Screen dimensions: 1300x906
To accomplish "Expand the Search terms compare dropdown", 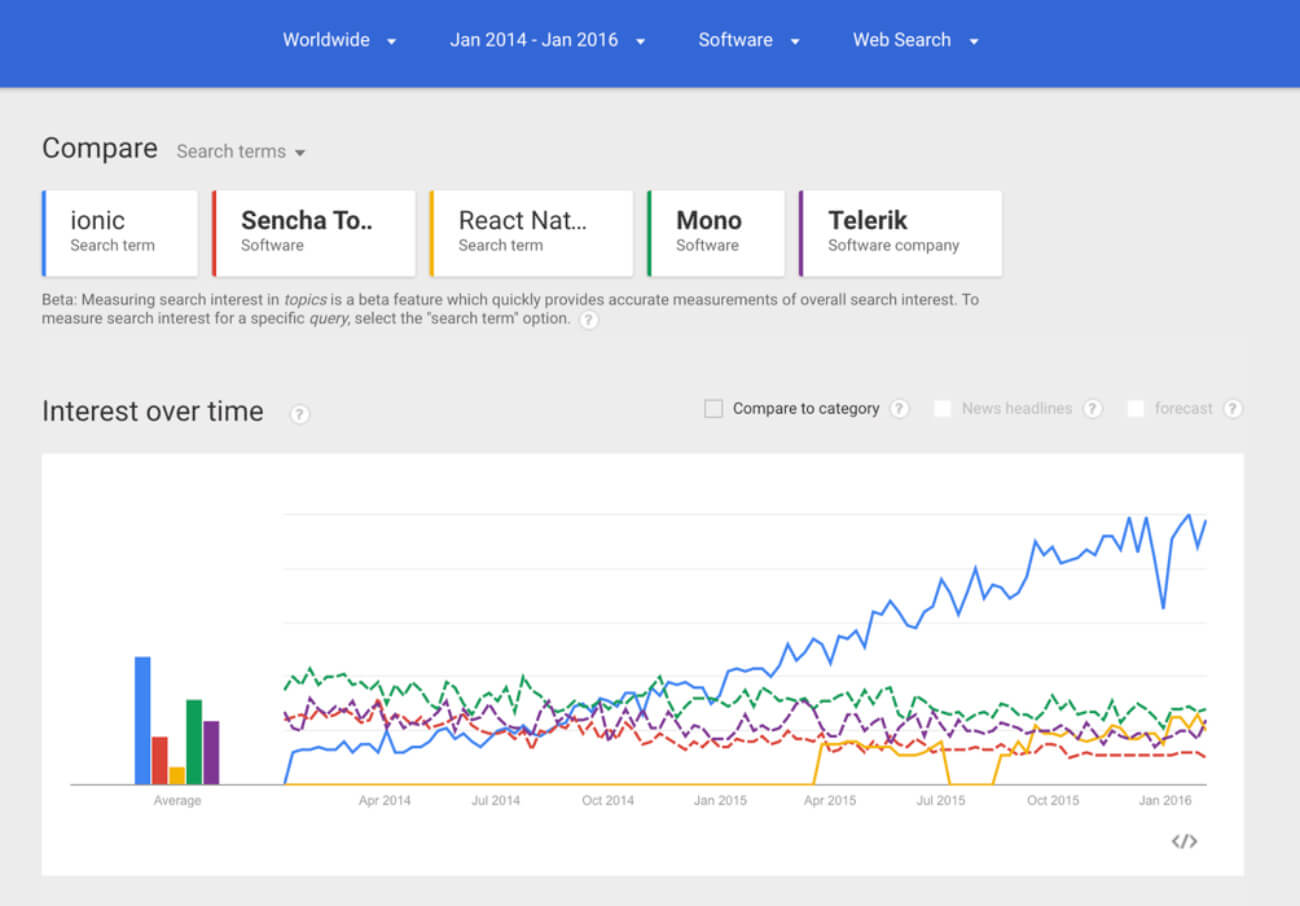I will [241, 152].
